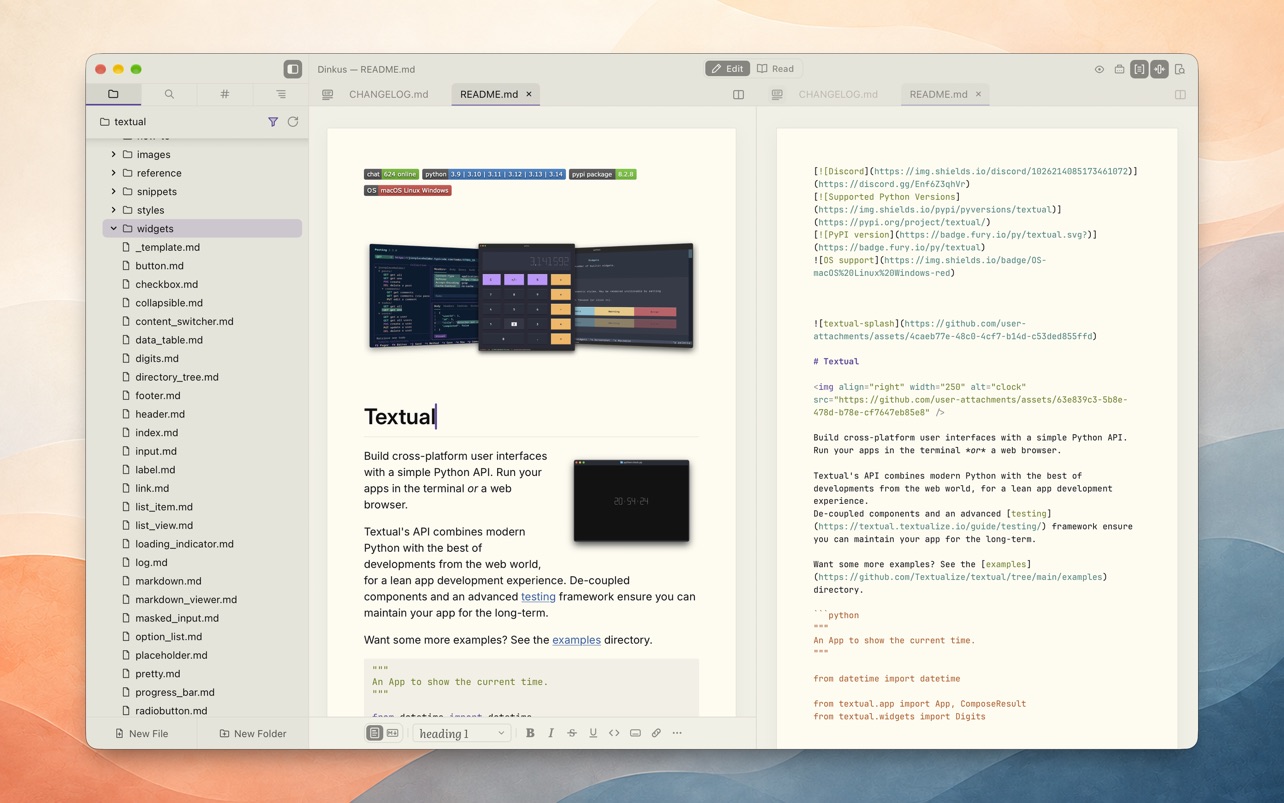Apply italic formatting
Image resolution: width=1284 pixels, height=803 pixels.
click(551, 733)
